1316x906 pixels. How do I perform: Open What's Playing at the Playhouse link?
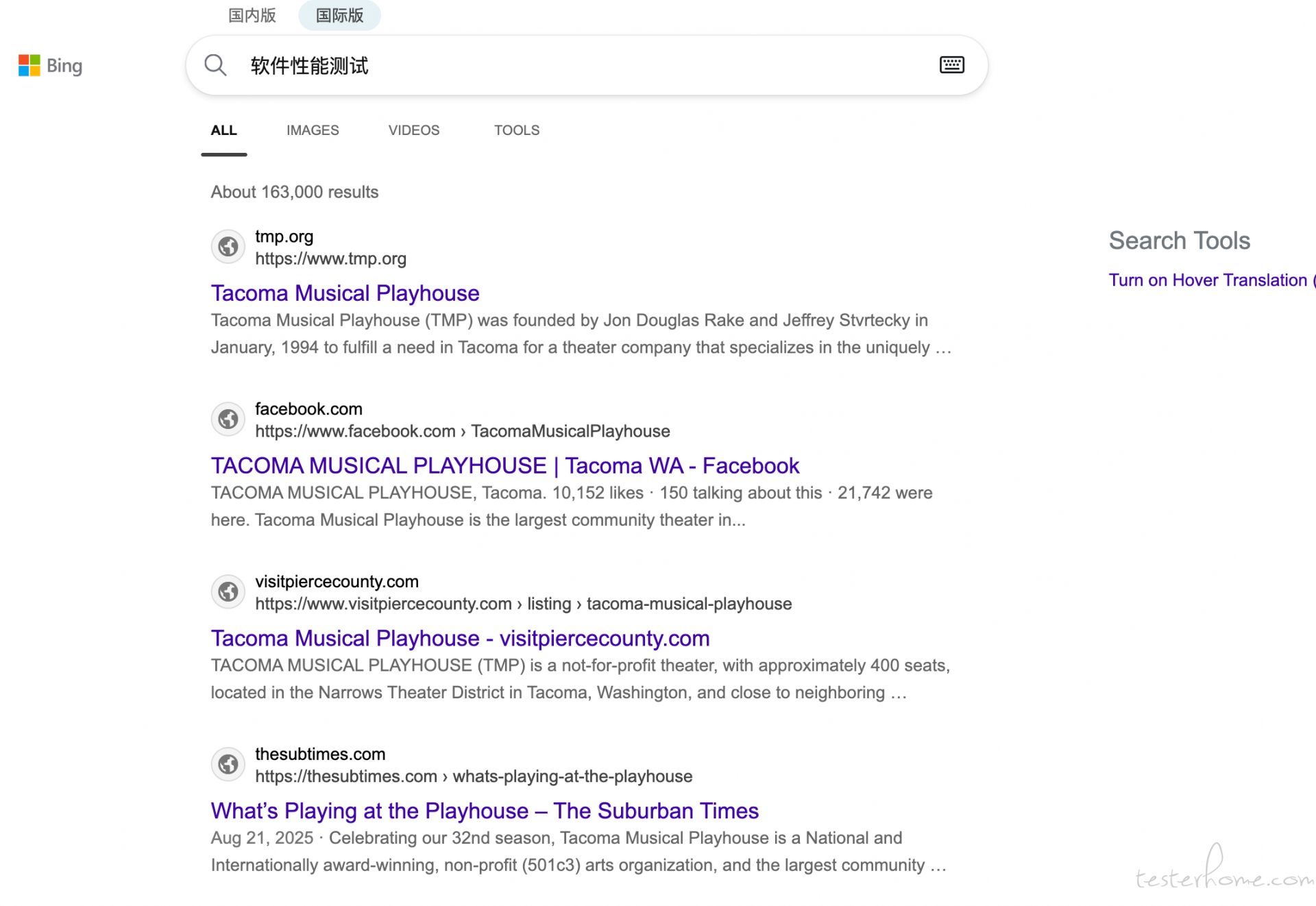click(x=485, y=811)
